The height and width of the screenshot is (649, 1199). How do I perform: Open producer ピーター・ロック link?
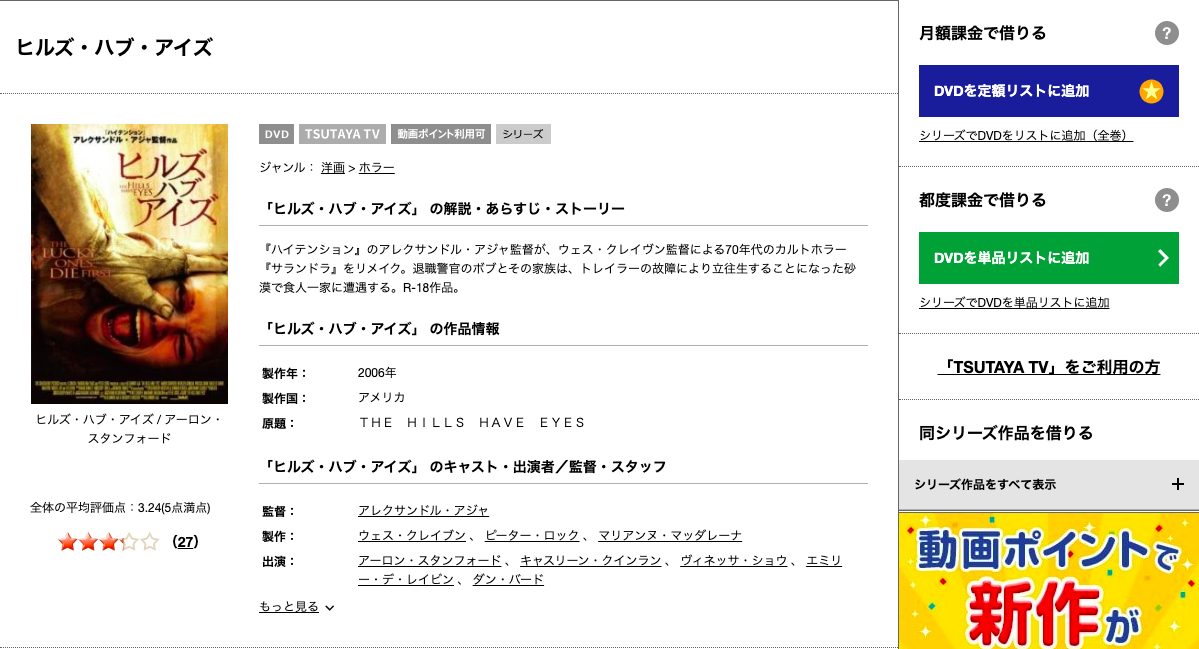point(531,536)
